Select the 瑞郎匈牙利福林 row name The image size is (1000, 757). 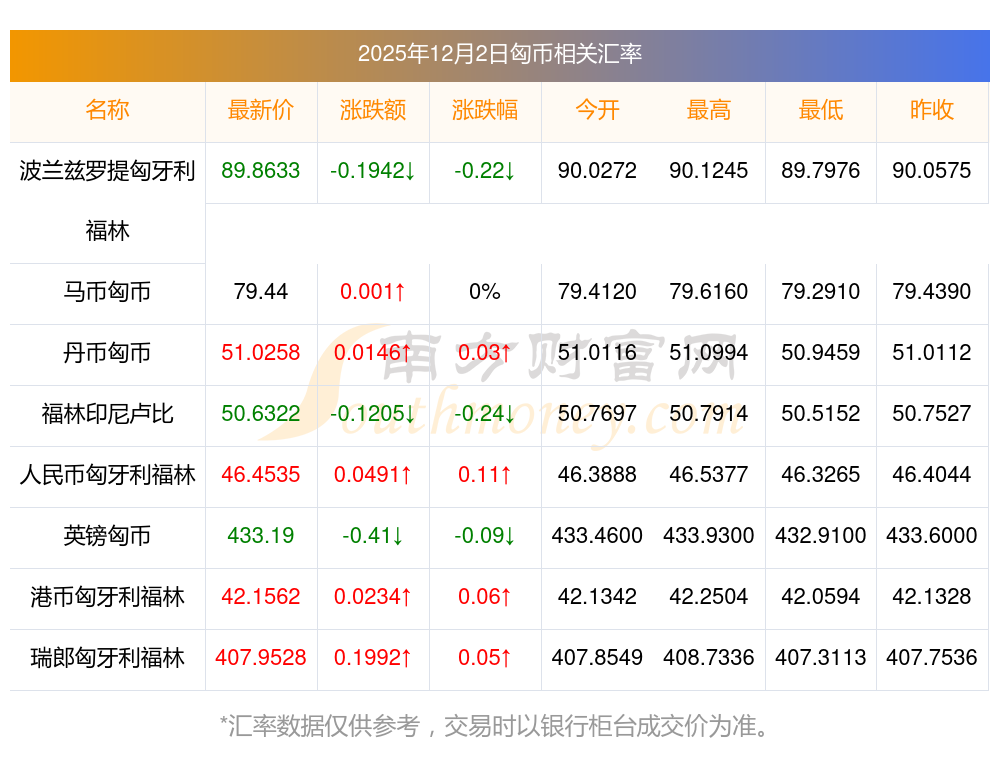point(107,658)
